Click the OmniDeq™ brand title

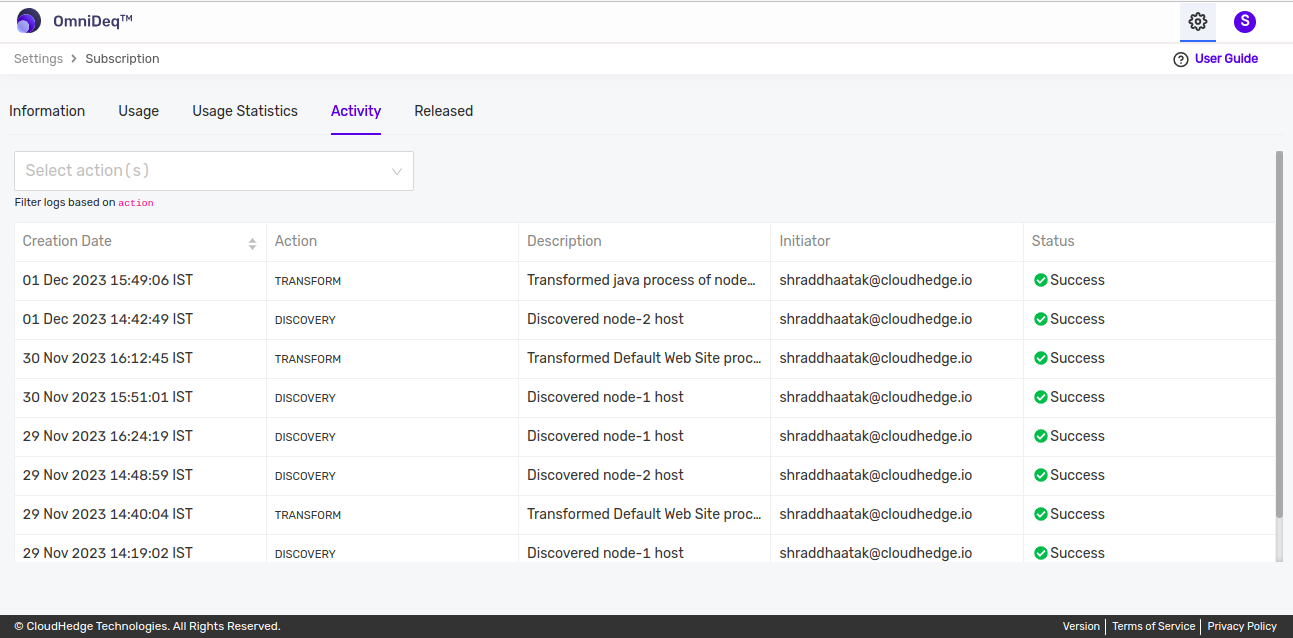[93, 21]
